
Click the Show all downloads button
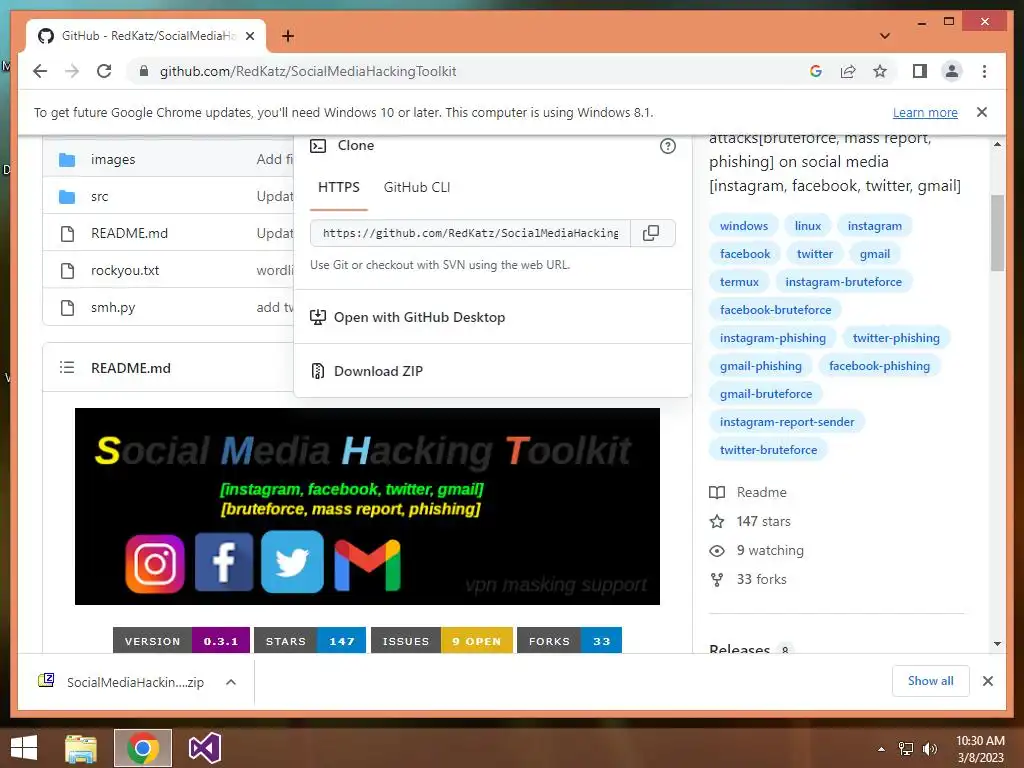pyautogui.click(x=931, y=681)
